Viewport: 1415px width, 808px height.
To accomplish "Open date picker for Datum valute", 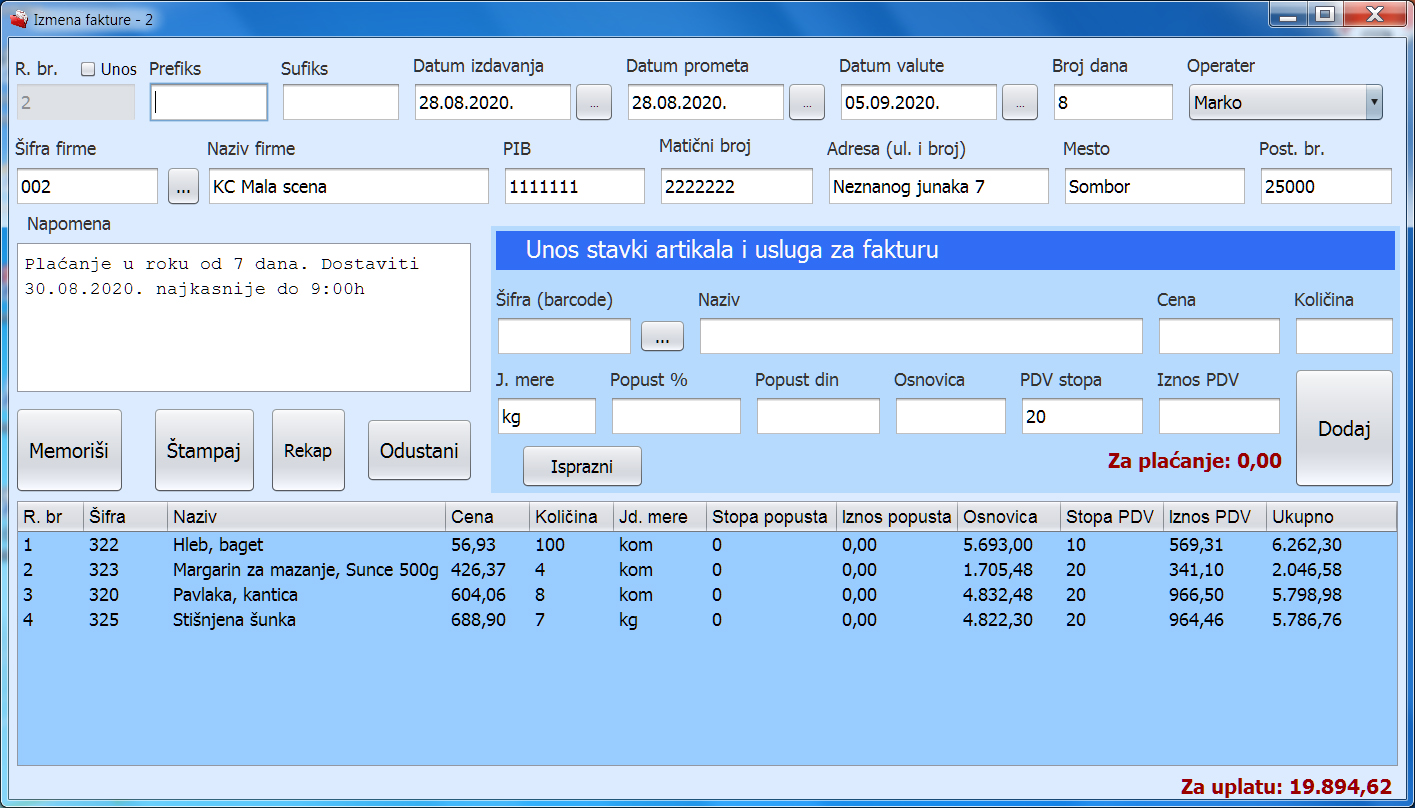I will [1020, 102].
